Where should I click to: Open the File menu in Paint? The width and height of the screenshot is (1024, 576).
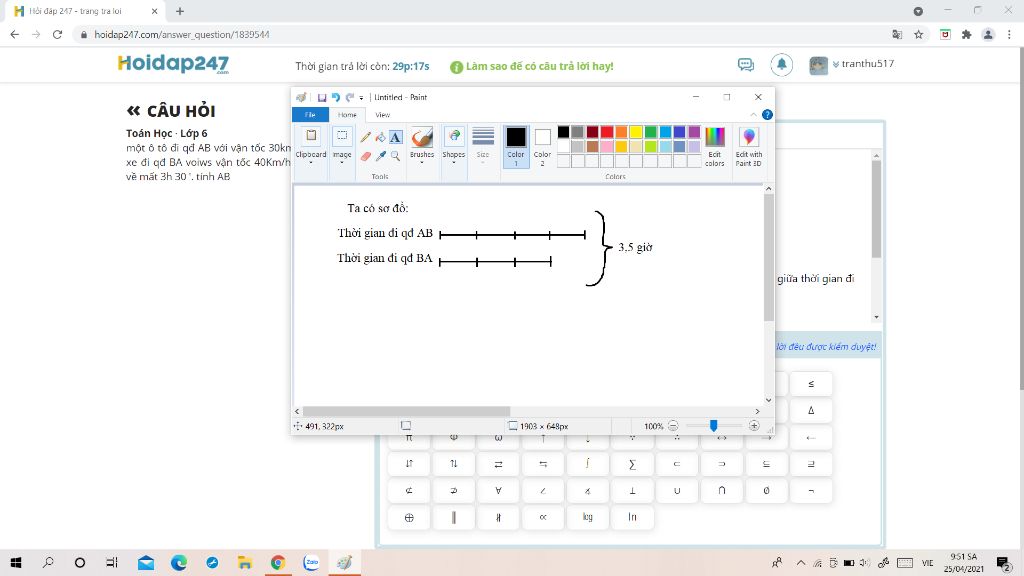tap(310, 114)
